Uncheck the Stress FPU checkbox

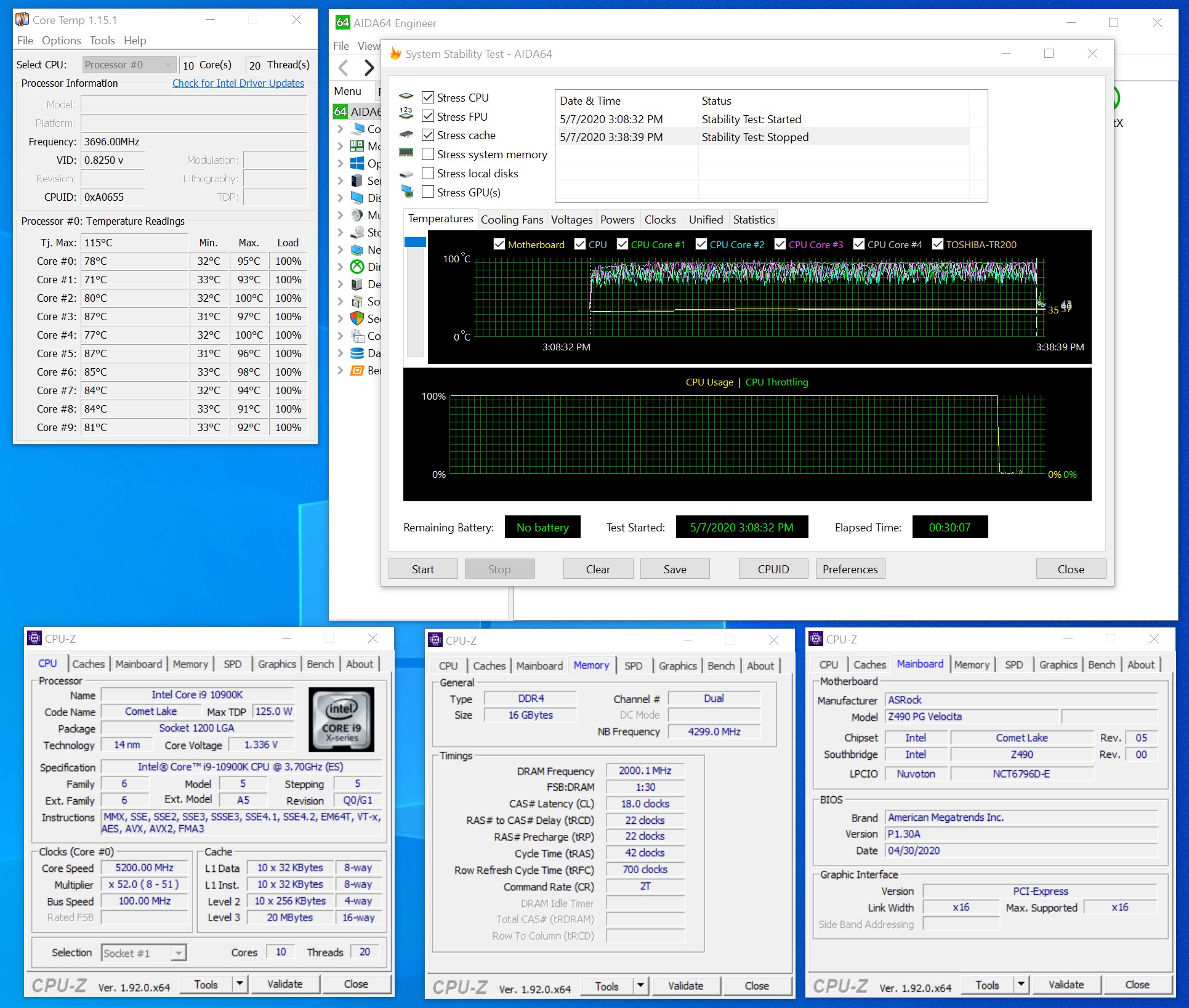pyautogui.click(x=428, y=116)
